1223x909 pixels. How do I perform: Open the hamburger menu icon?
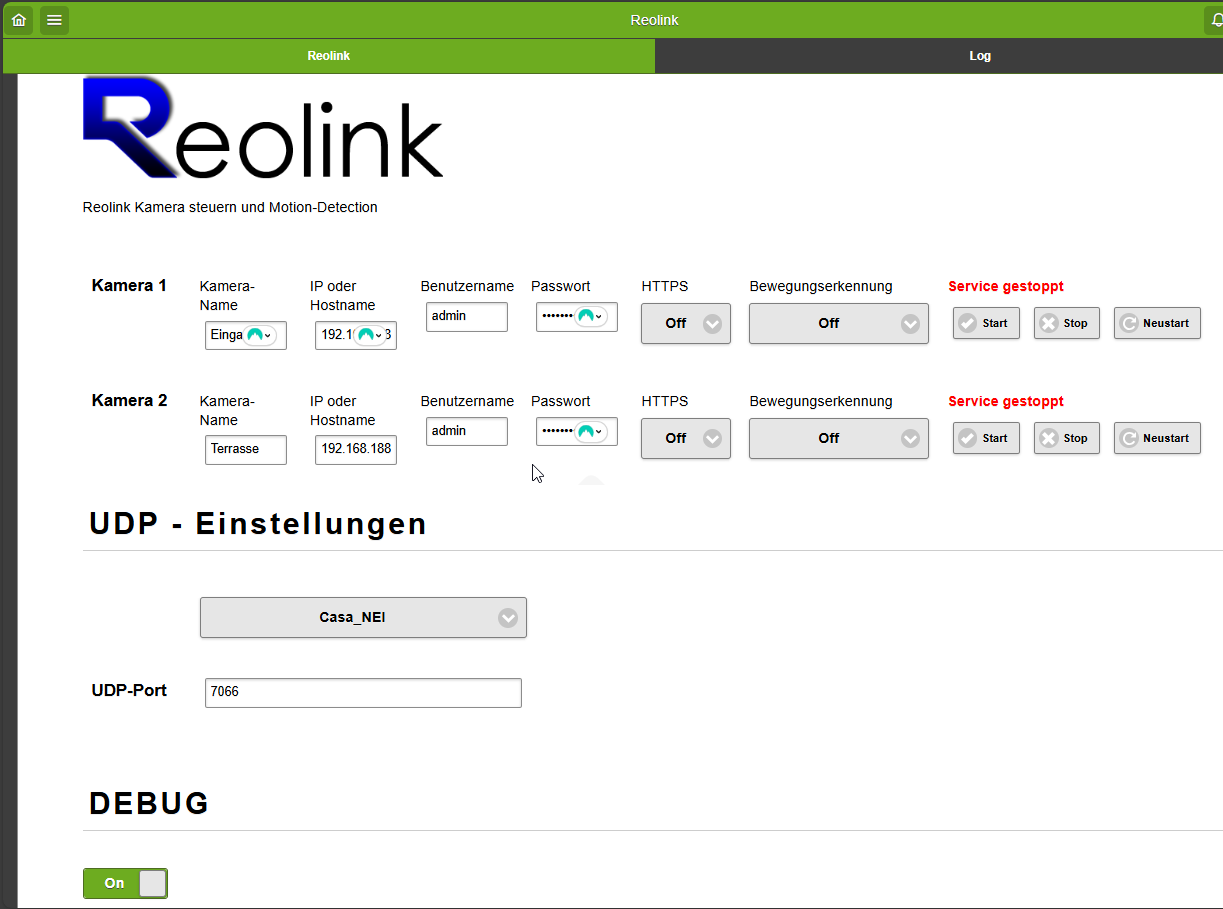tap(54, 20)
